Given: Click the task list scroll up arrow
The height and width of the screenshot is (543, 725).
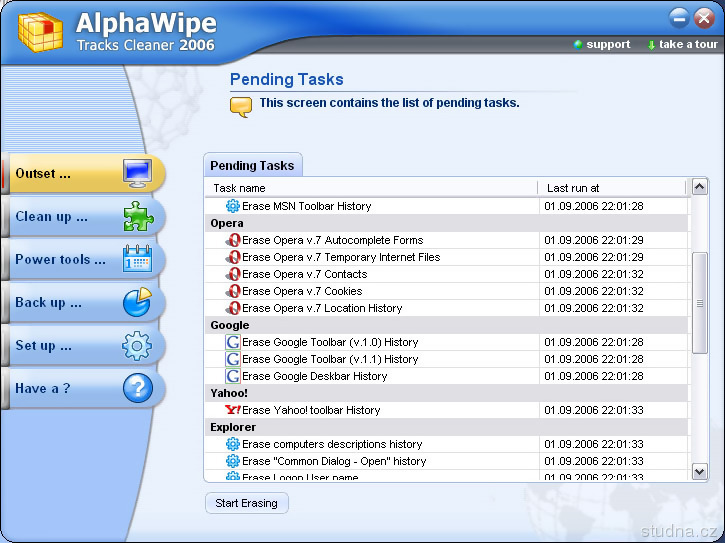Looking at the screenshot, I should click(700, 187).
